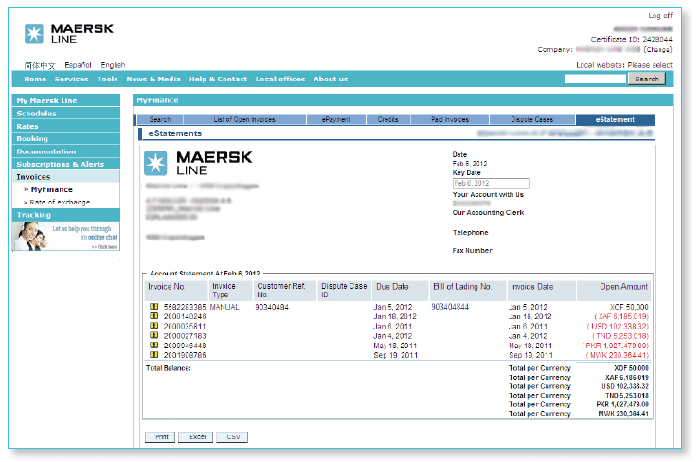Open the online chat help banner

coord(66,236)
